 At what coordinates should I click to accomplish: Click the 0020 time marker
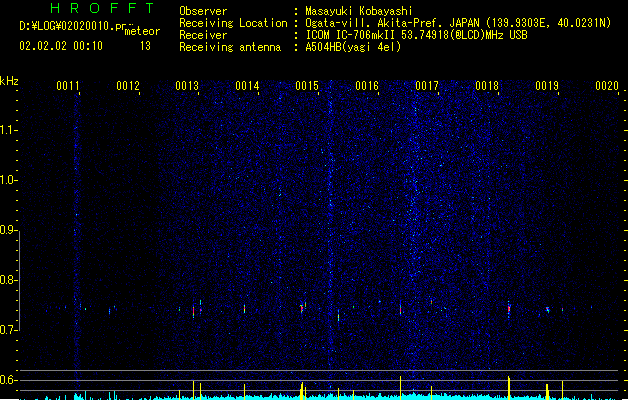(x=607, y=86)
